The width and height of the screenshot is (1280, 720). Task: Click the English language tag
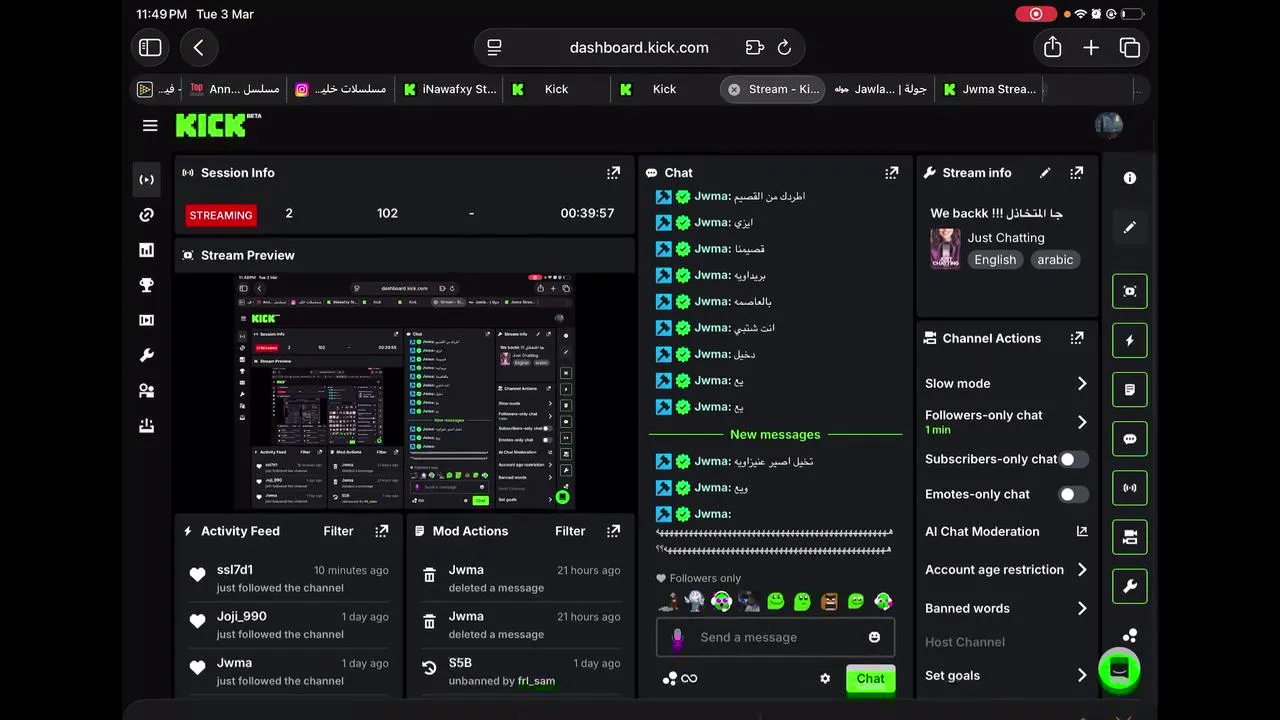[x=995, y=260]
